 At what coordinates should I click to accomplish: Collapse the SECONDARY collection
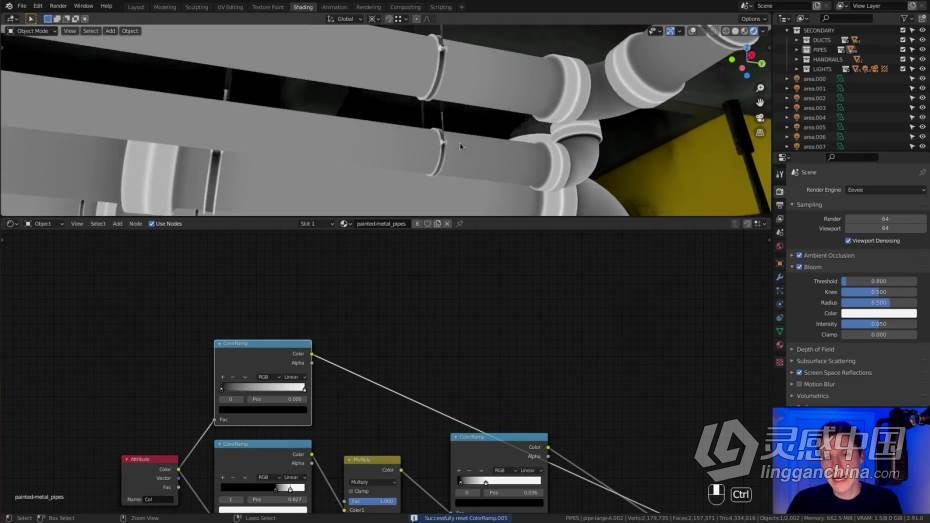(x=788, y=30)
